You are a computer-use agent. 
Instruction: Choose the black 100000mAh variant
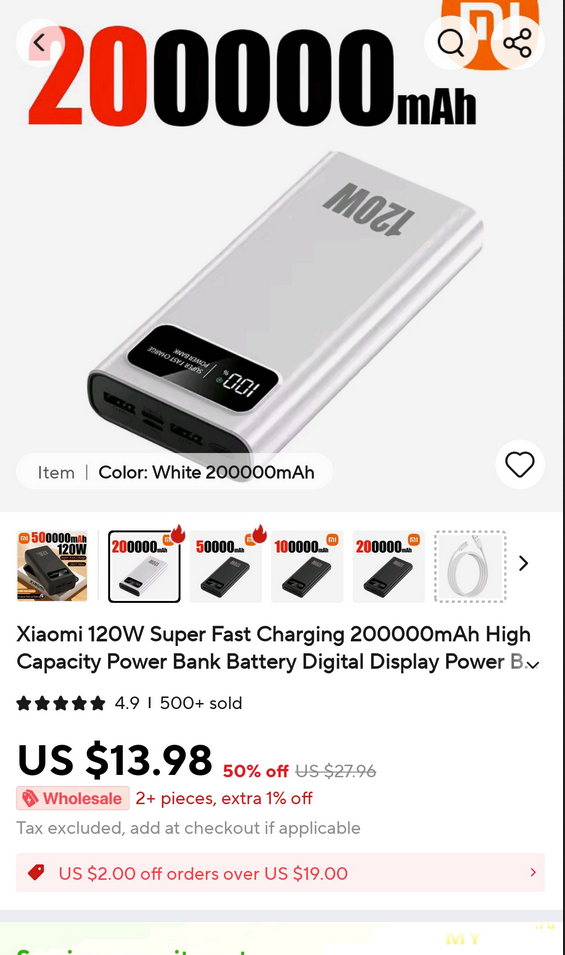(307, 566)
